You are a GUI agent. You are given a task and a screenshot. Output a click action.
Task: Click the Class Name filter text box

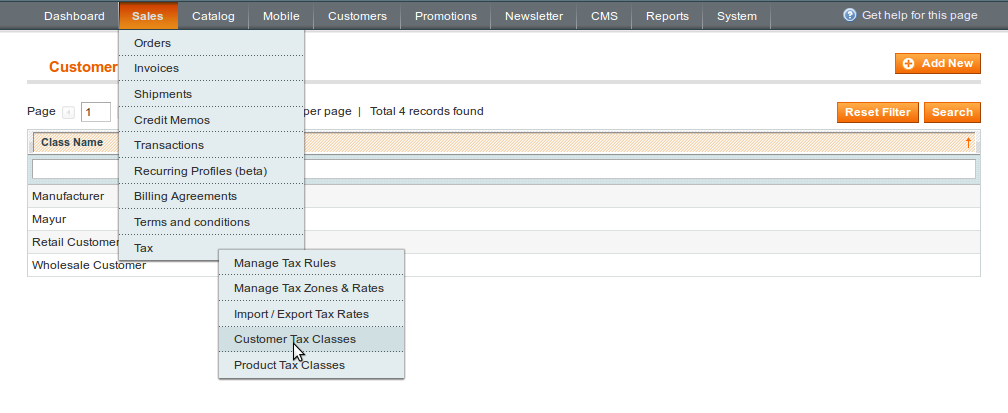(x=504, y=169)
